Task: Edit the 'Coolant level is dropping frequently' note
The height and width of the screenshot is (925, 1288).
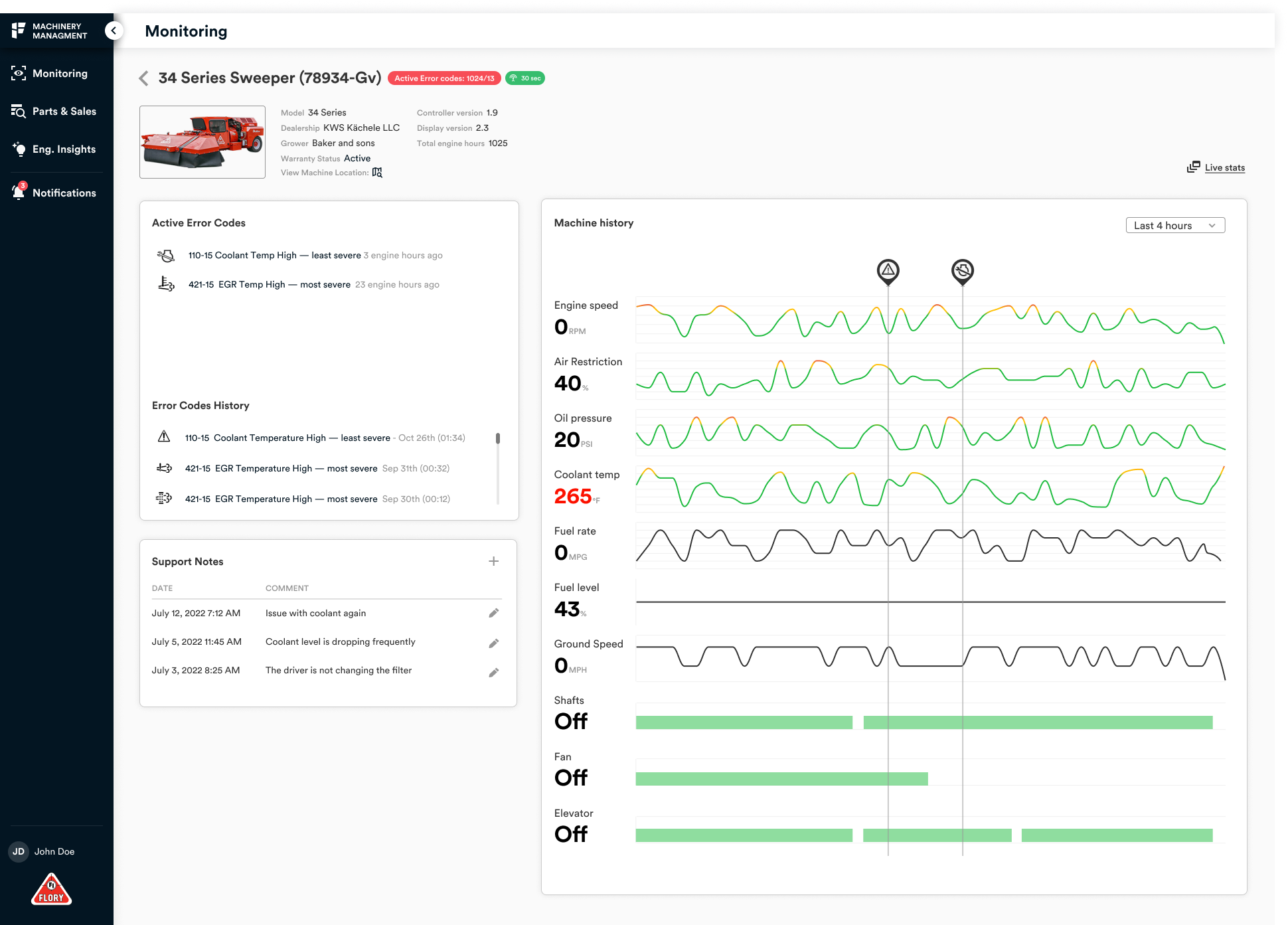Action: [x=494, y=643]
